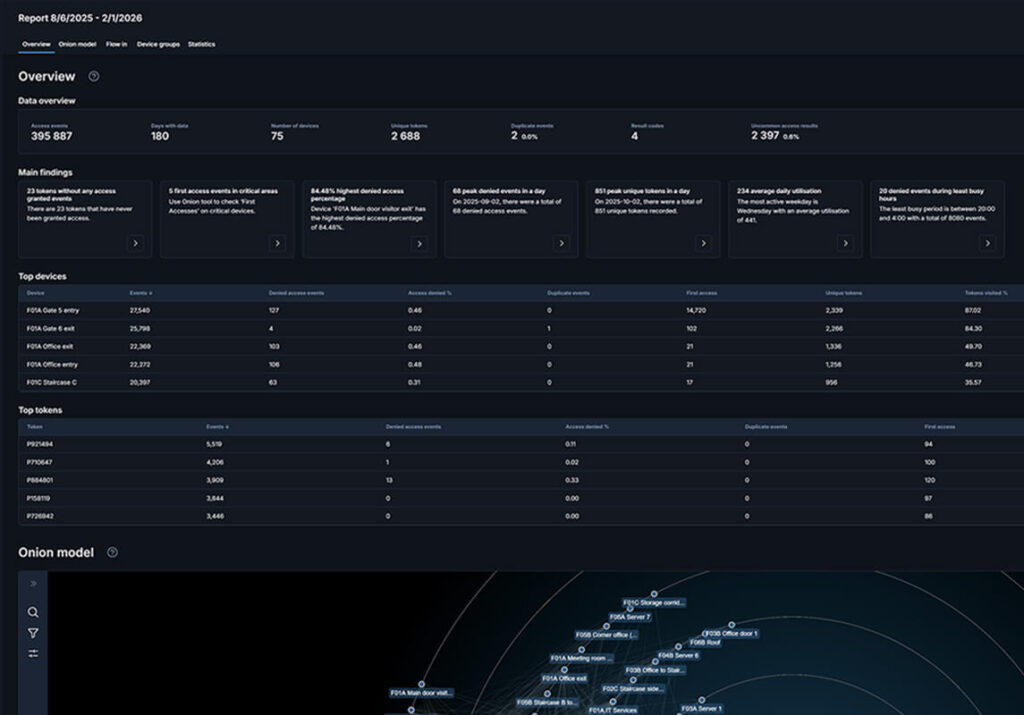
Task: Open the '5 first access events' card arrow
Action: (x=277, y=243)
